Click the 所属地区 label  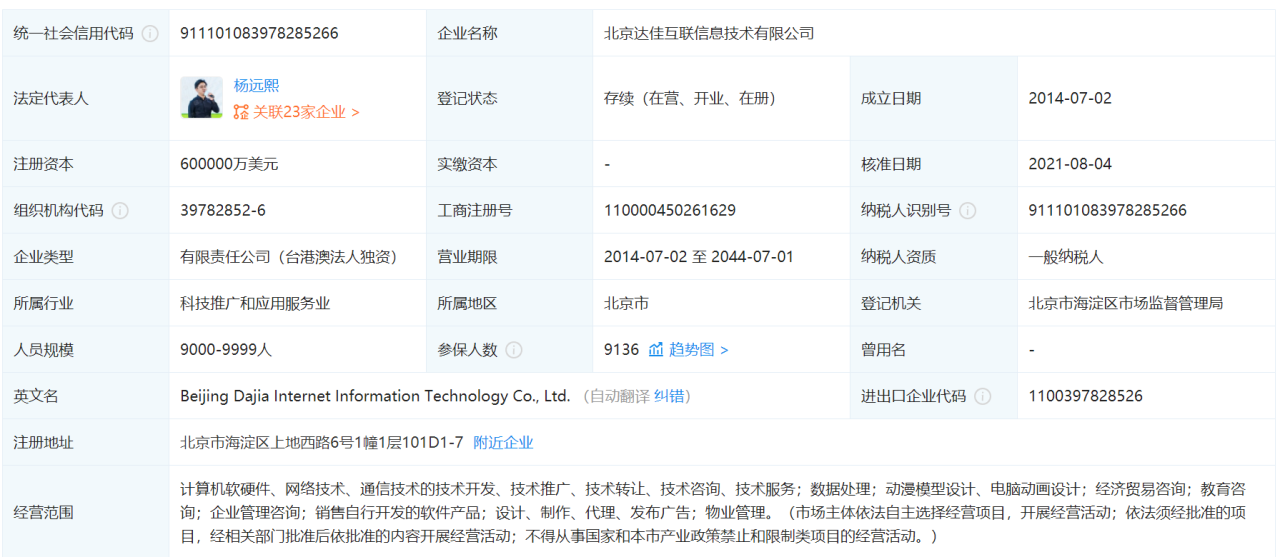coord(467,303)
